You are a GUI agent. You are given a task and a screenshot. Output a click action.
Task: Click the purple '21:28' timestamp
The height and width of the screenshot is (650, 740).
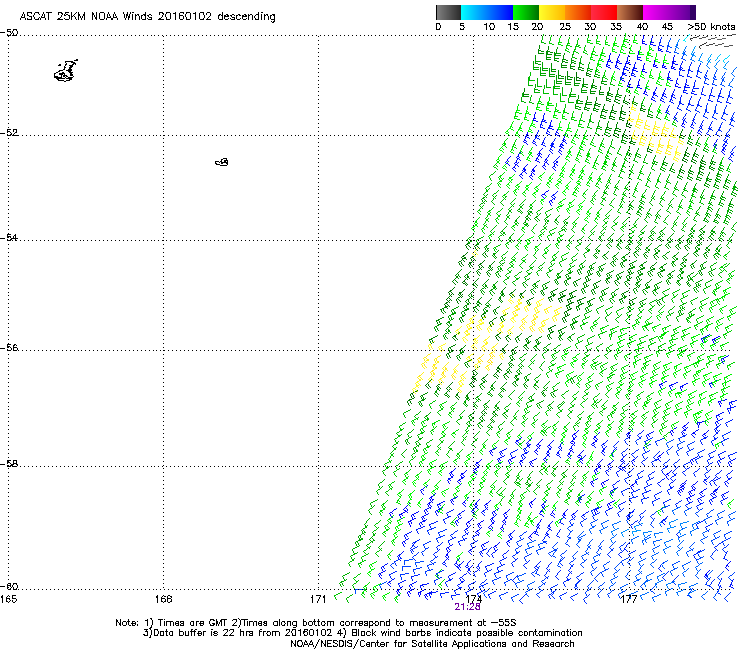pos(467,607)
